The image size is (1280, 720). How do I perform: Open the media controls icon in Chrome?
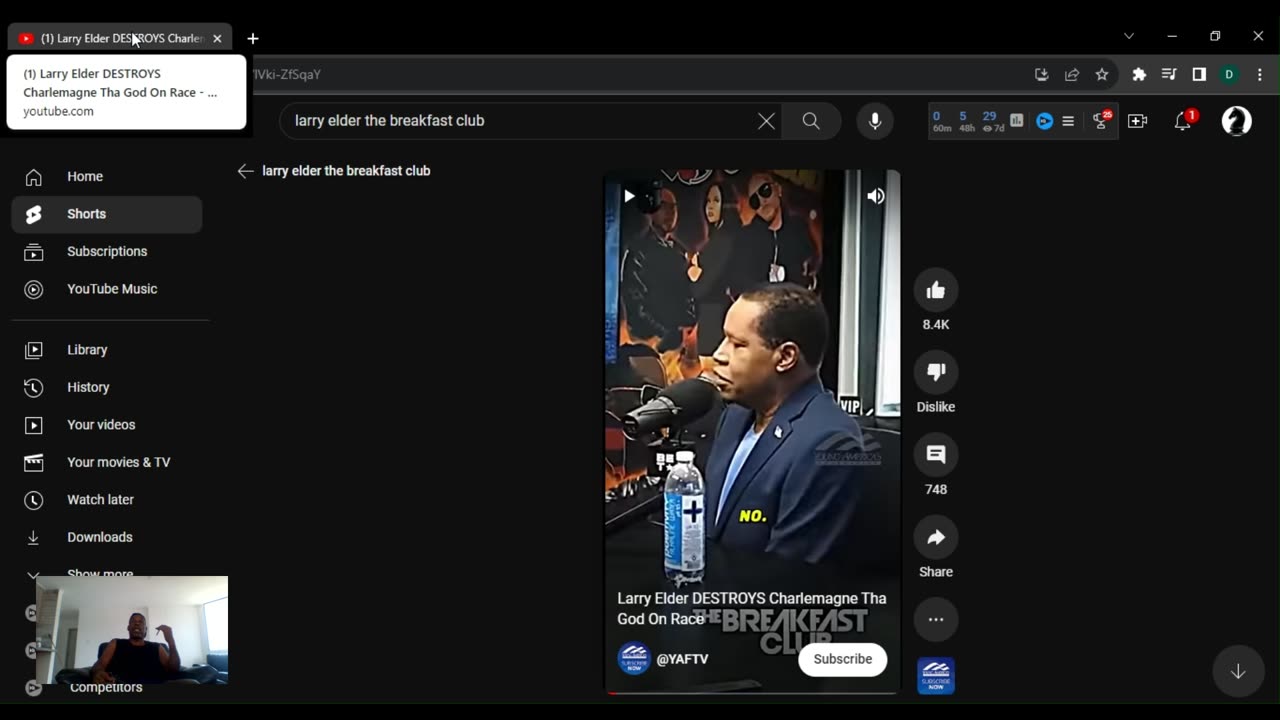click(x=1169, y=75)
